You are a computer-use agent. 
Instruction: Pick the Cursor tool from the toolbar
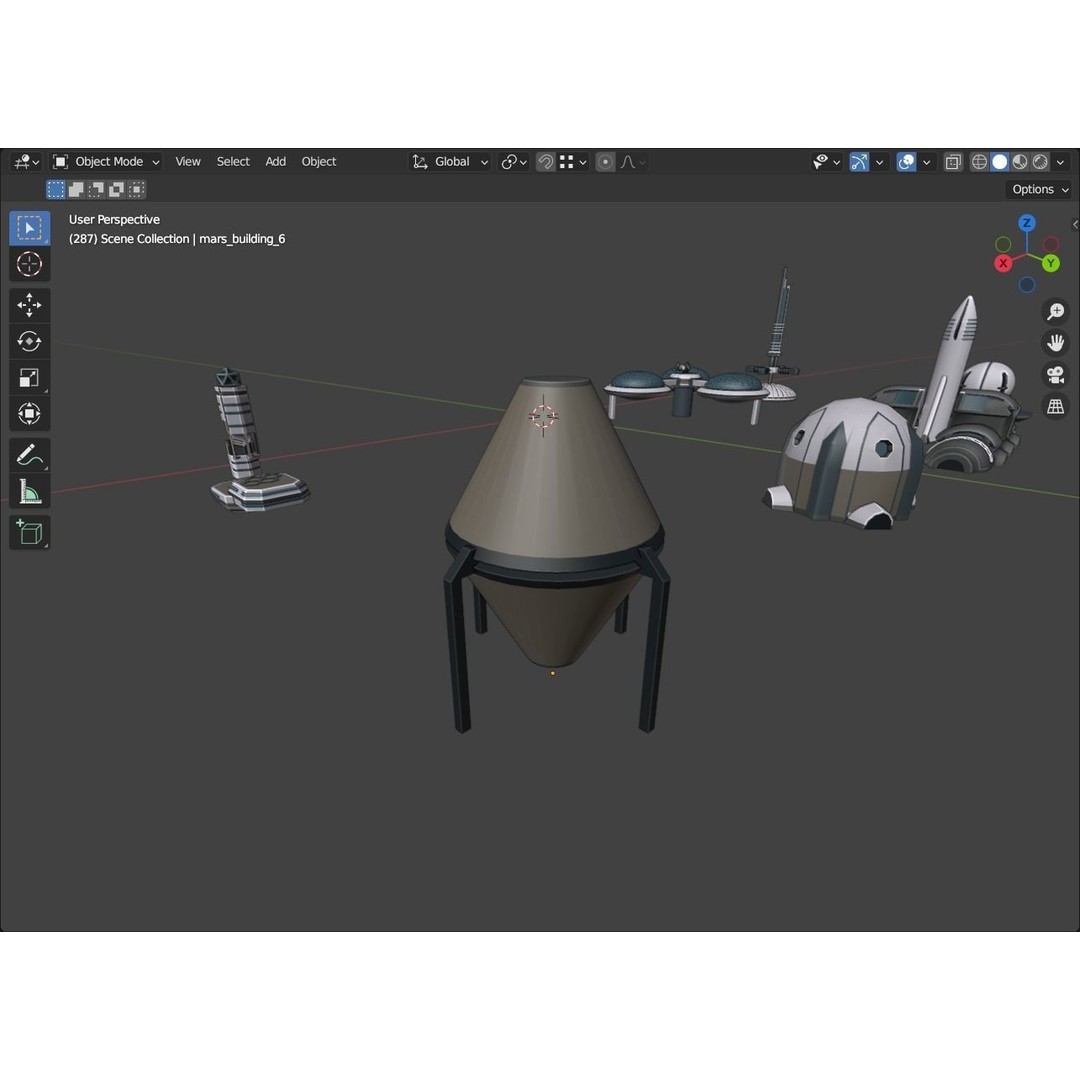click(x=29, y=264)
